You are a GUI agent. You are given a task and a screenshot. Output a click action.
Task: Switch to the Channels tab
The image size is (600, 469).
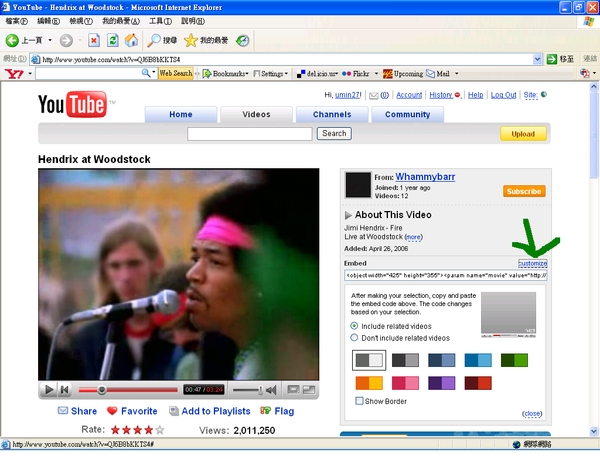coord(332,114)
